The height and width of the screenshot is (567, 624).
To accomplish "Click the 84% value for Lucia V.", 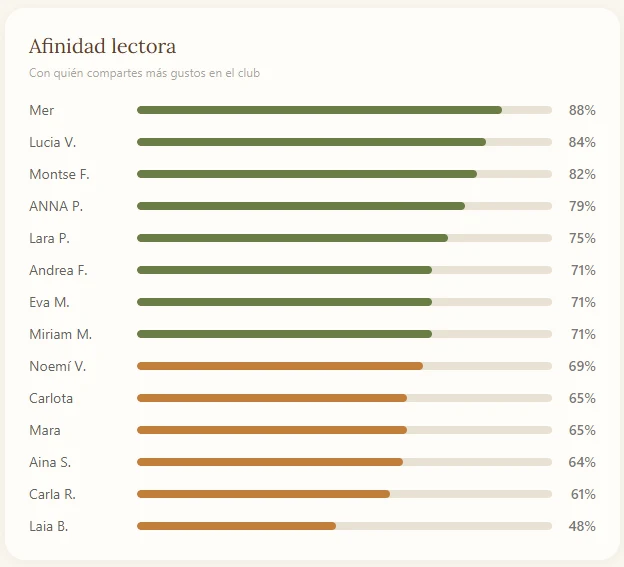I will pyautogui.click(x=582, y=142).
